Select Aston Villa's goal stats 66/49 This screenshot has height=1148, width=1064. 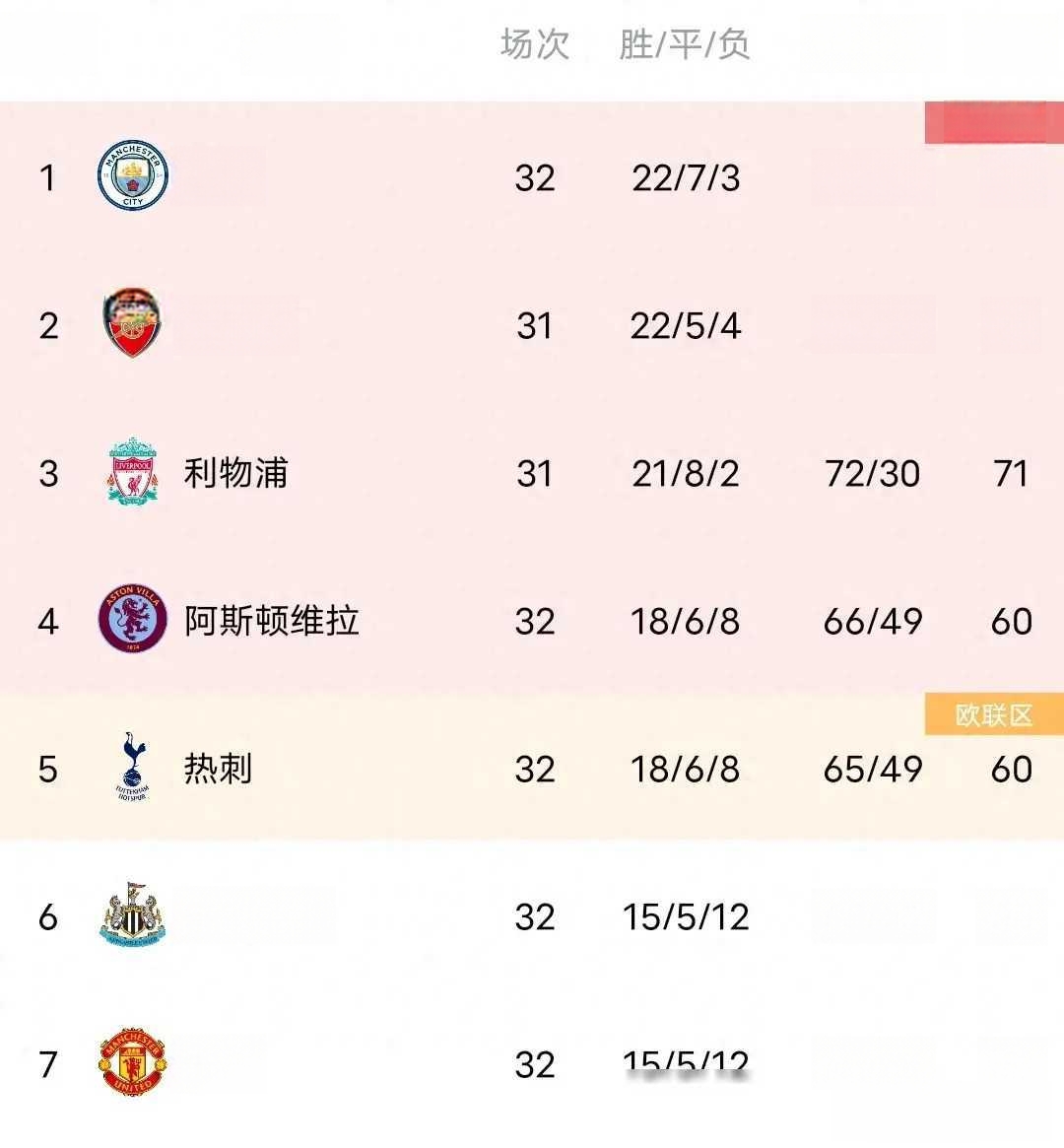pyautogui.click(x=873, y=622)
